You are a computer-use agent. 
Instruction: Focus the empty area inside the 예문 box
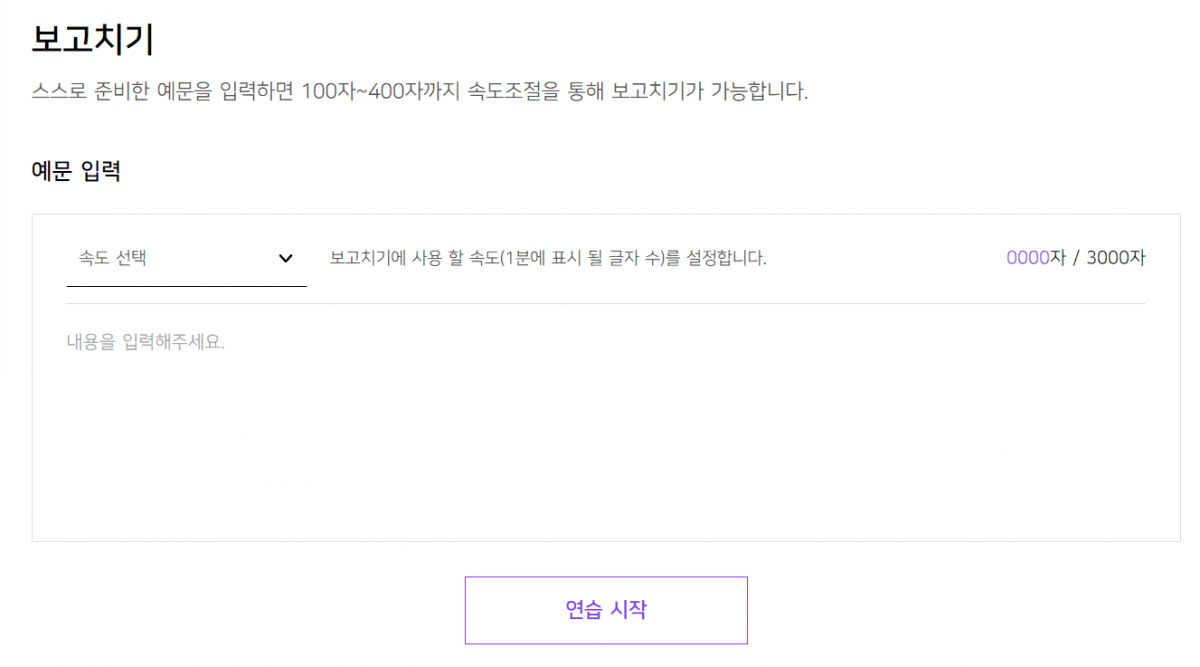606,450
